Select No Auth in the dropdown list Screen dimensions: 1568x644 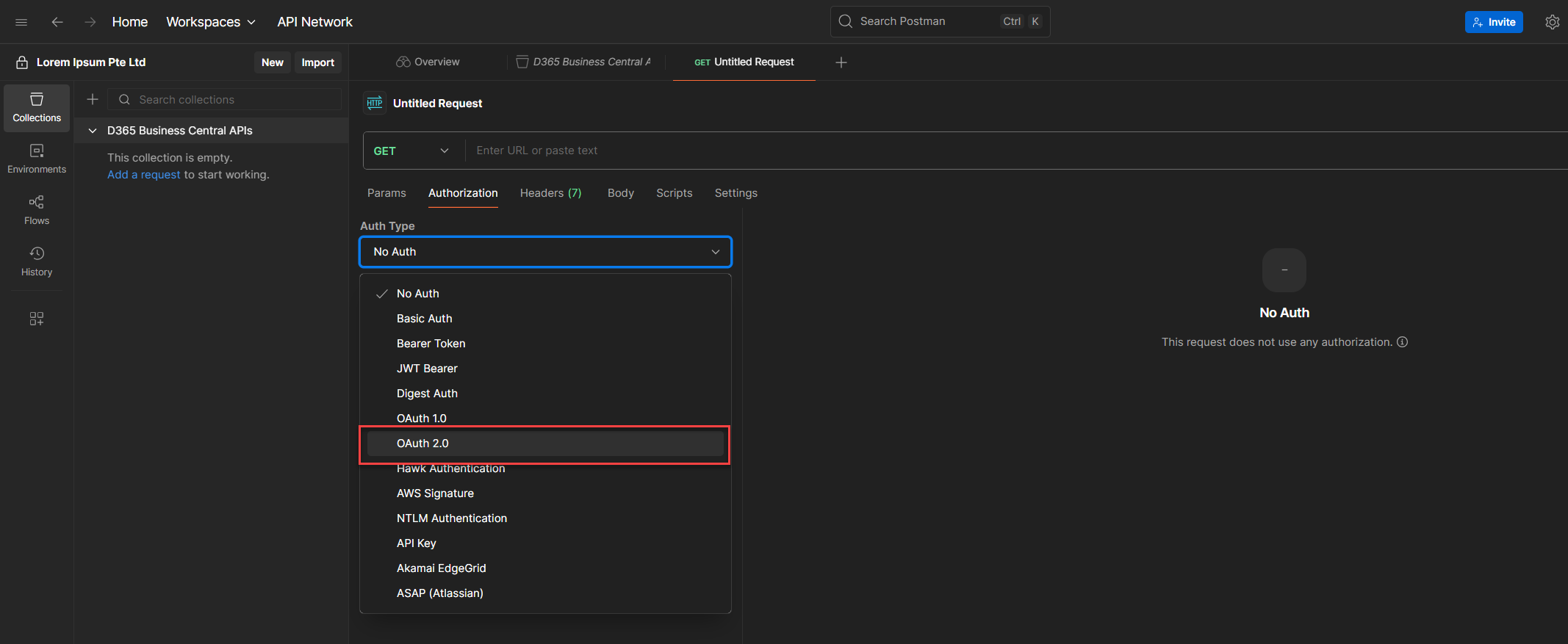(545, 294)
